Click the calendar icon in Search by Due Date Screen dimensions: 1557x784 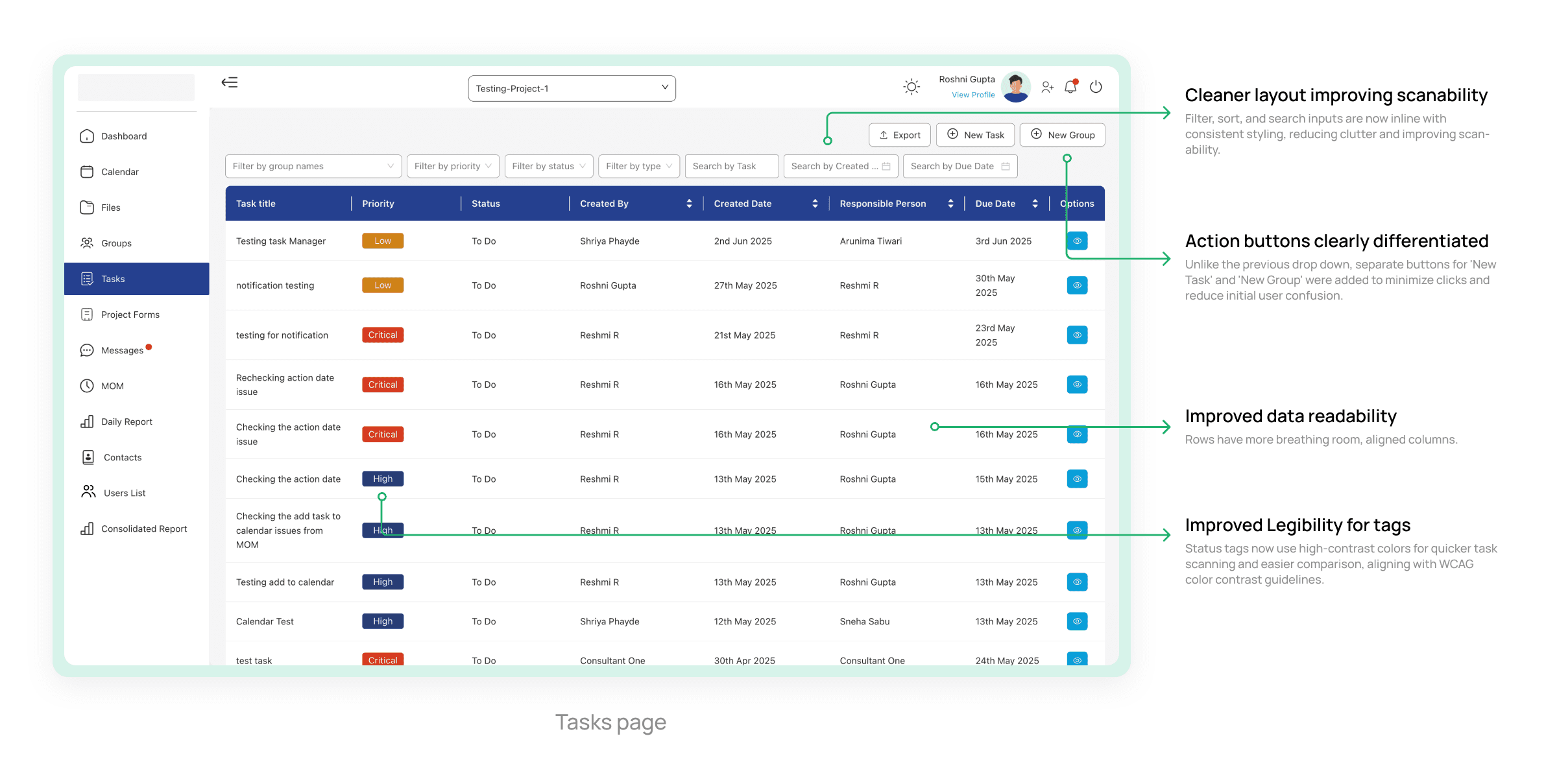1005,166
